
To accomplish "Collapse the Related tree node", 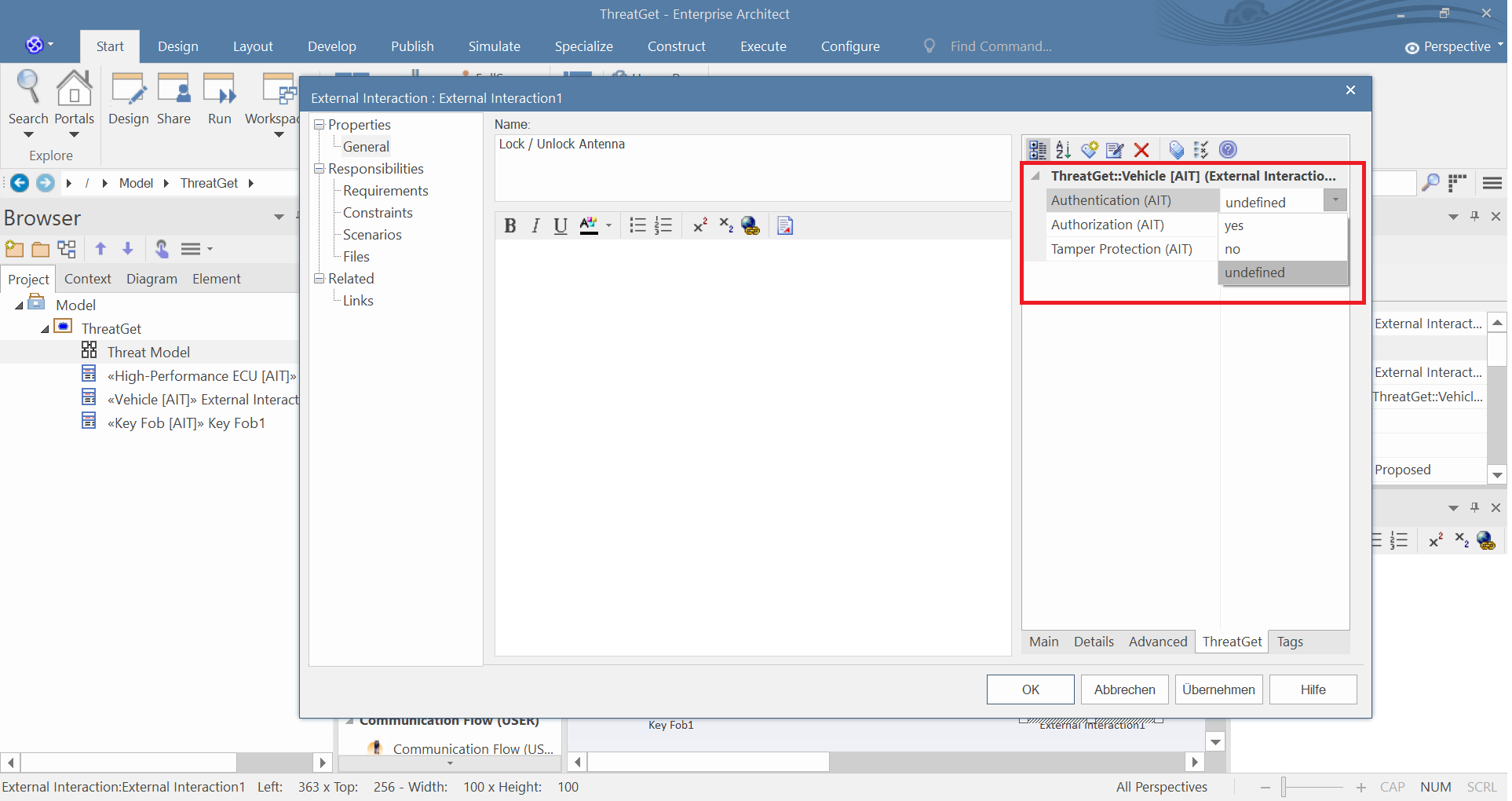I will (x=320, y=279).
